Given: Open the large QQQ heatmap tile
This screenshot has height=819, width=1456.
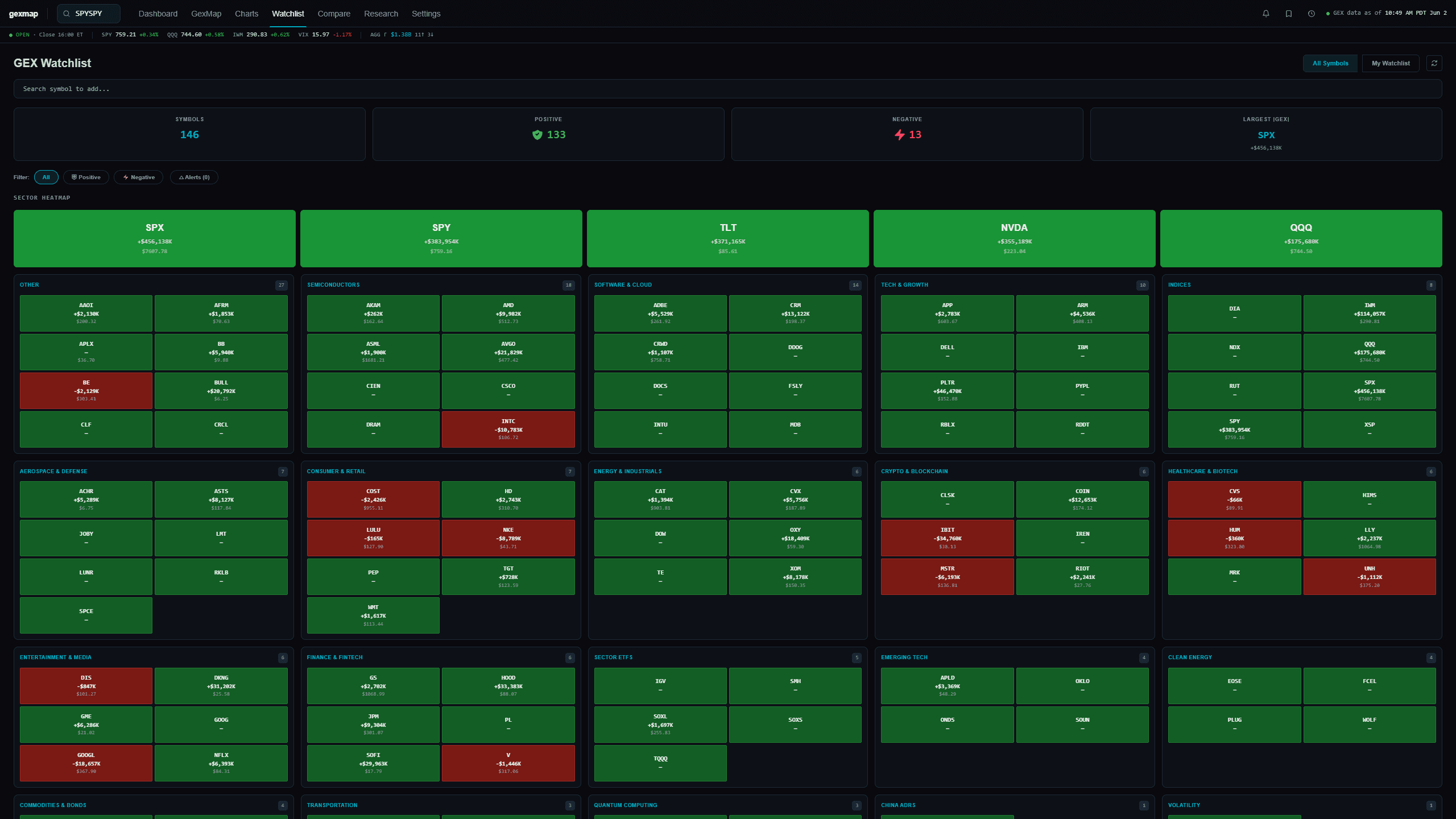Looking at the screenshot, I should tap(1301, 238).
